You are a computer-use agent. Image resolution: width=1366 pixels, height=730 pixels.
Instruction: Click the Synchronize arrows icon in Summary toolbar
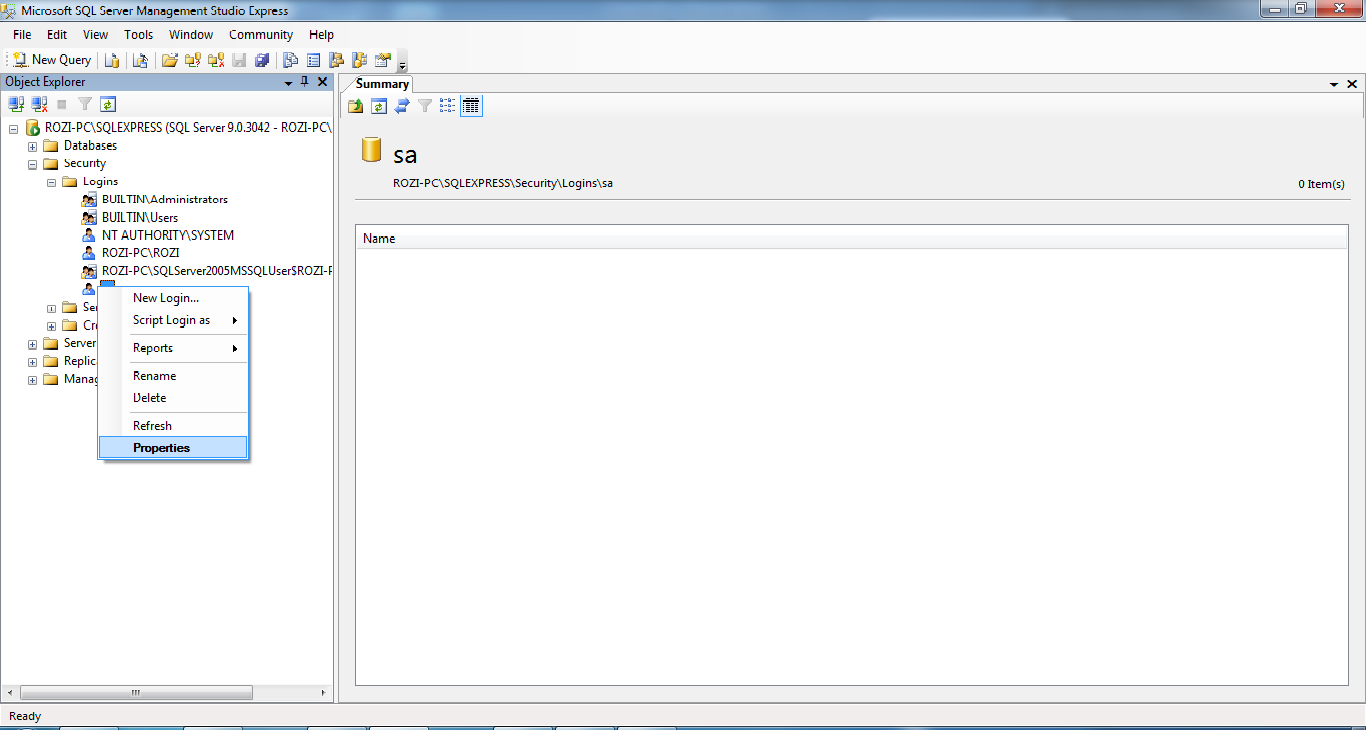(402, 105)
